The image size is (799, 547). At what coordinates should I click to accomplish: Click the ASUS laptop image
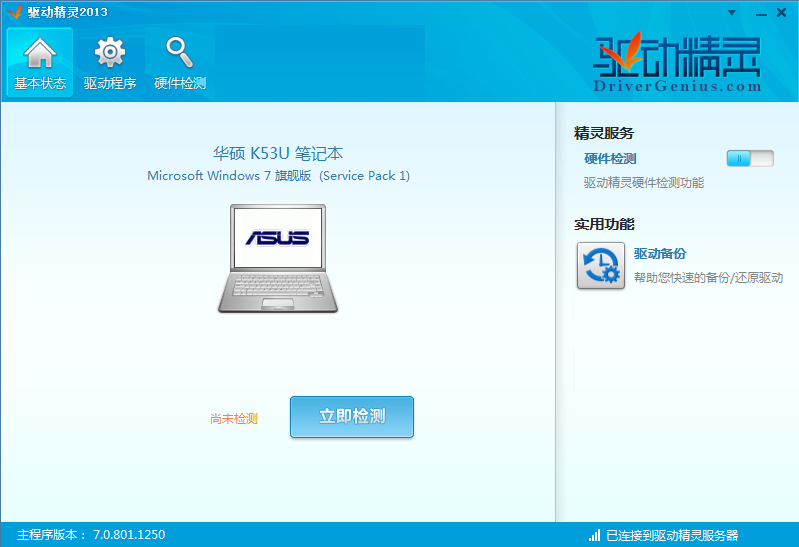tap(278, 258)
